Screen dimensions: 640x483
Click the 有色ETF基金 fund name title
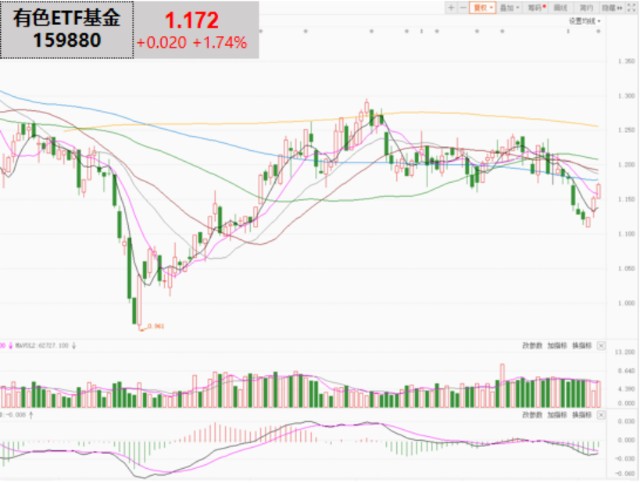[x=67, y=18]
